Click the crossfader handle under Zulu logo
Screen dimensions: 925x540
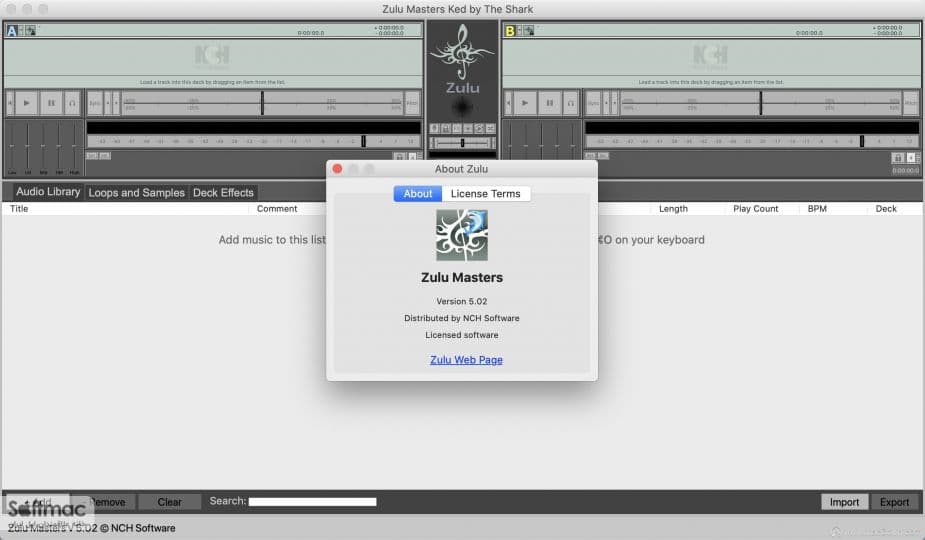462,143
